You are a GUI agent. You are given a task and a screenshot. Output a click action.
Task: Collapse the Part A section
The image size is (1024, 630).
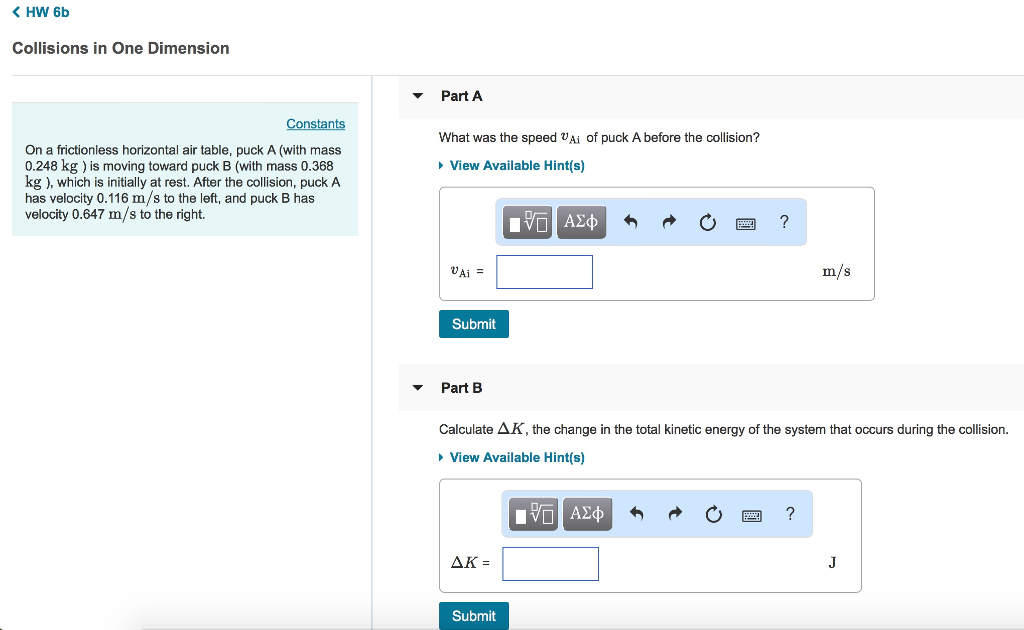click(417, 96)
